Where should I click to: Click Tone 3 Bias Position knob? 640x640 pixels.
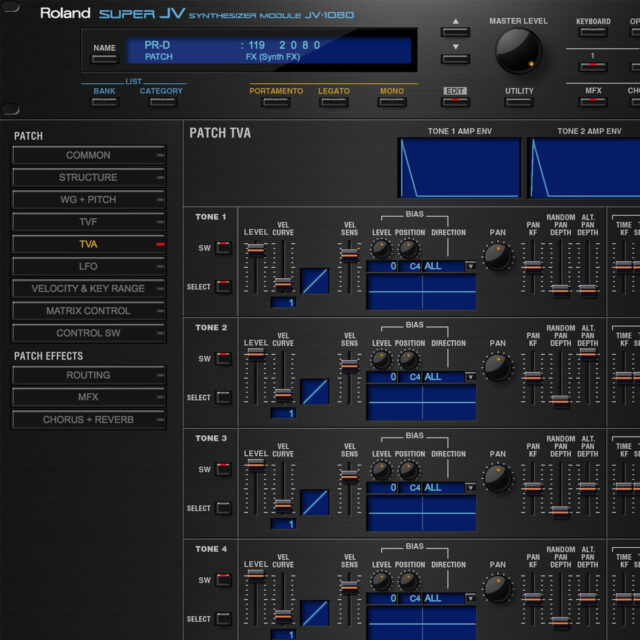point(409,470)
